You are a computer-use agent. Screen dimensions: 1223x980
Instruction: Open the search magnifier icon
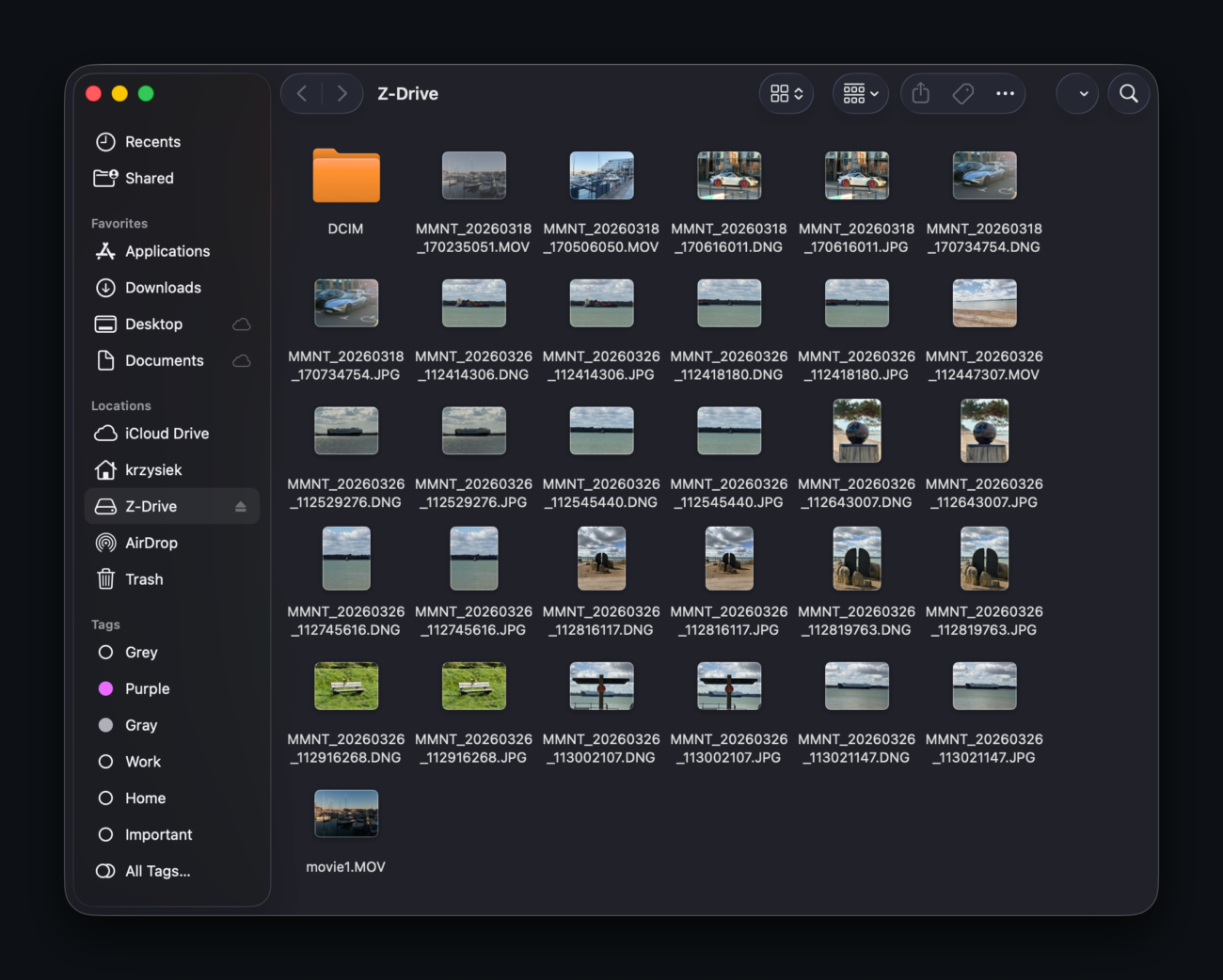coord(1128,94)
